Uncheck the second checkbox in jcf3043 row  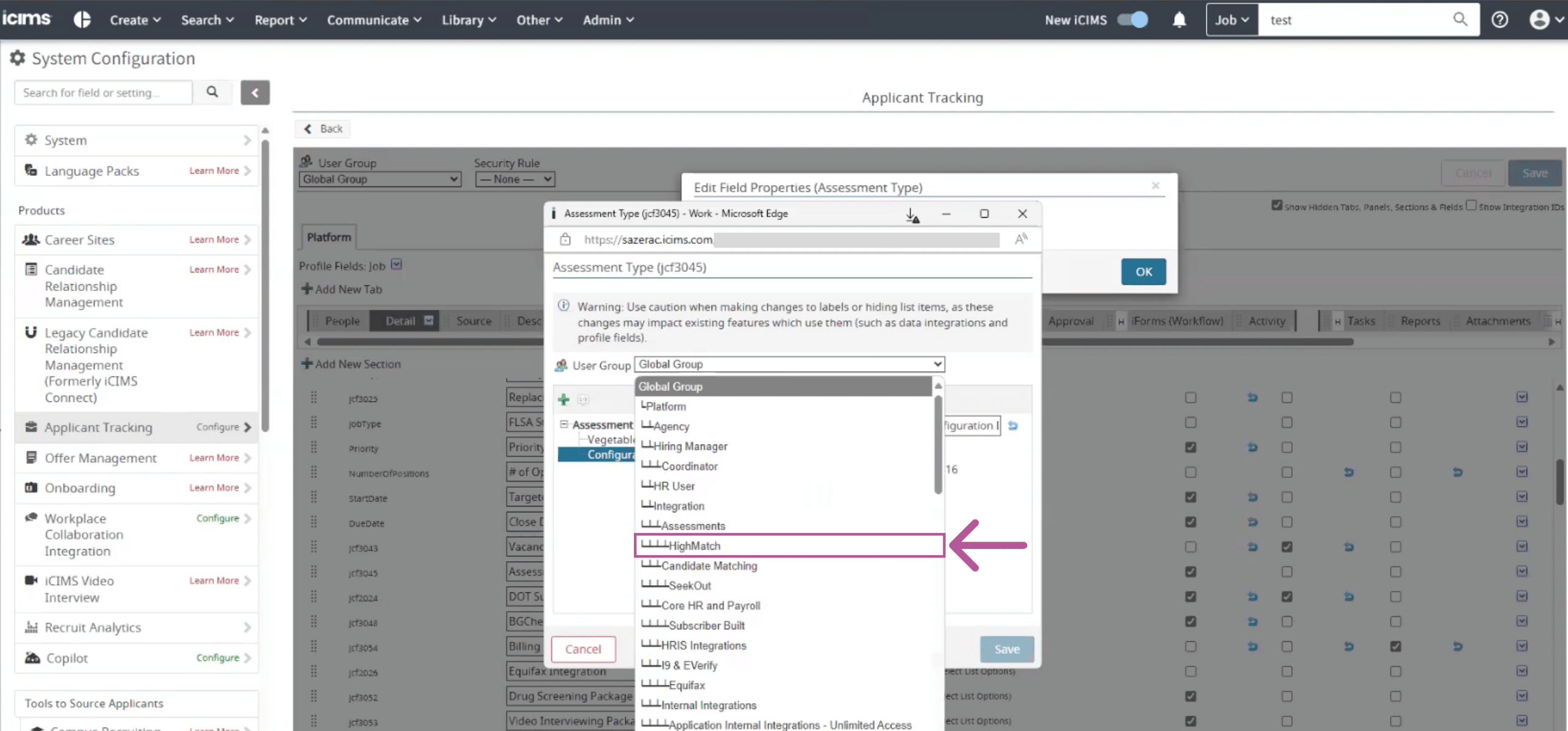(1287, 547)
